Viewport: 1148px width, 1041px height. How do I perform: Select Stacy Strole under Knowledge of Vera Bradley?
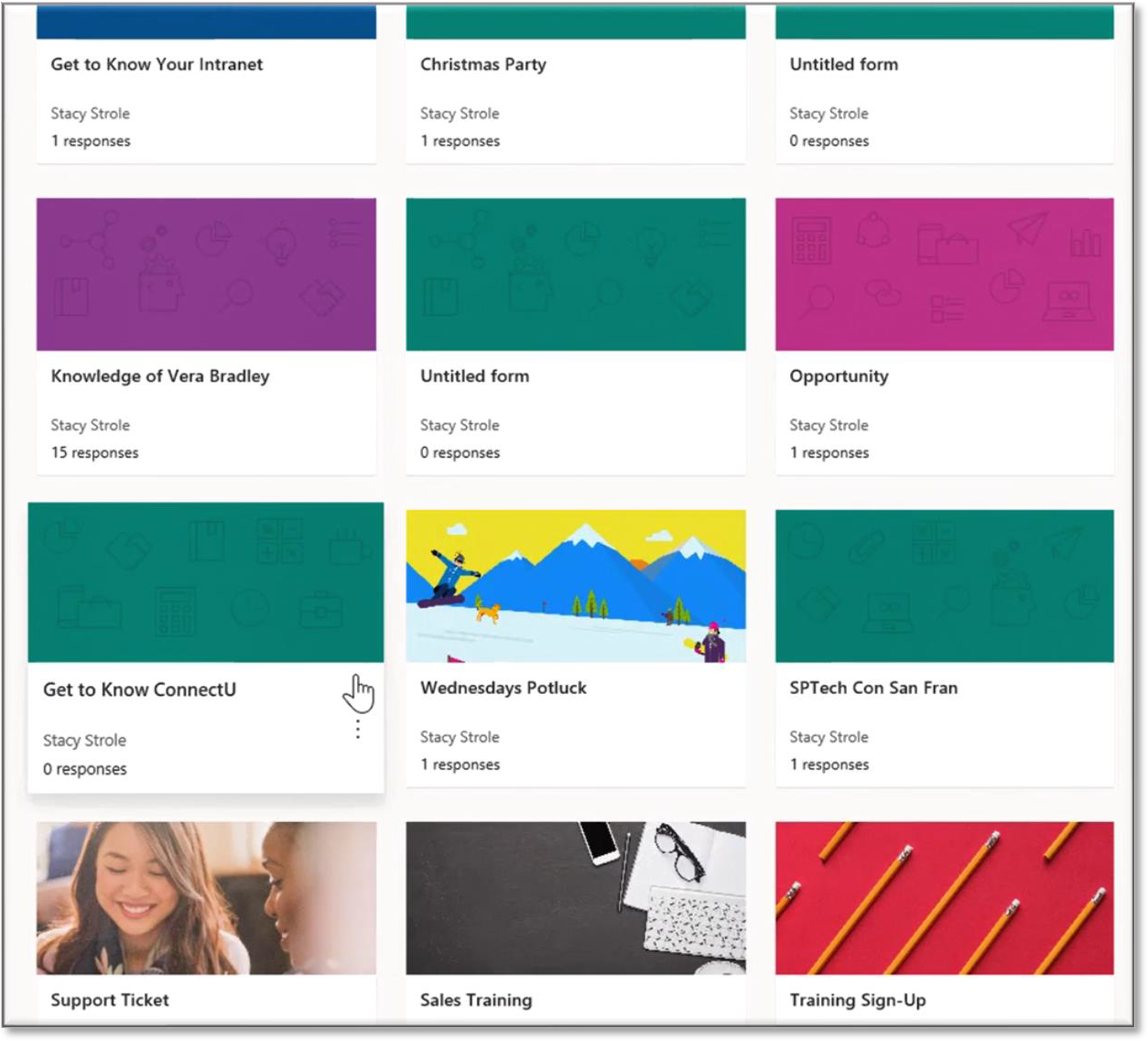point(90,425)
